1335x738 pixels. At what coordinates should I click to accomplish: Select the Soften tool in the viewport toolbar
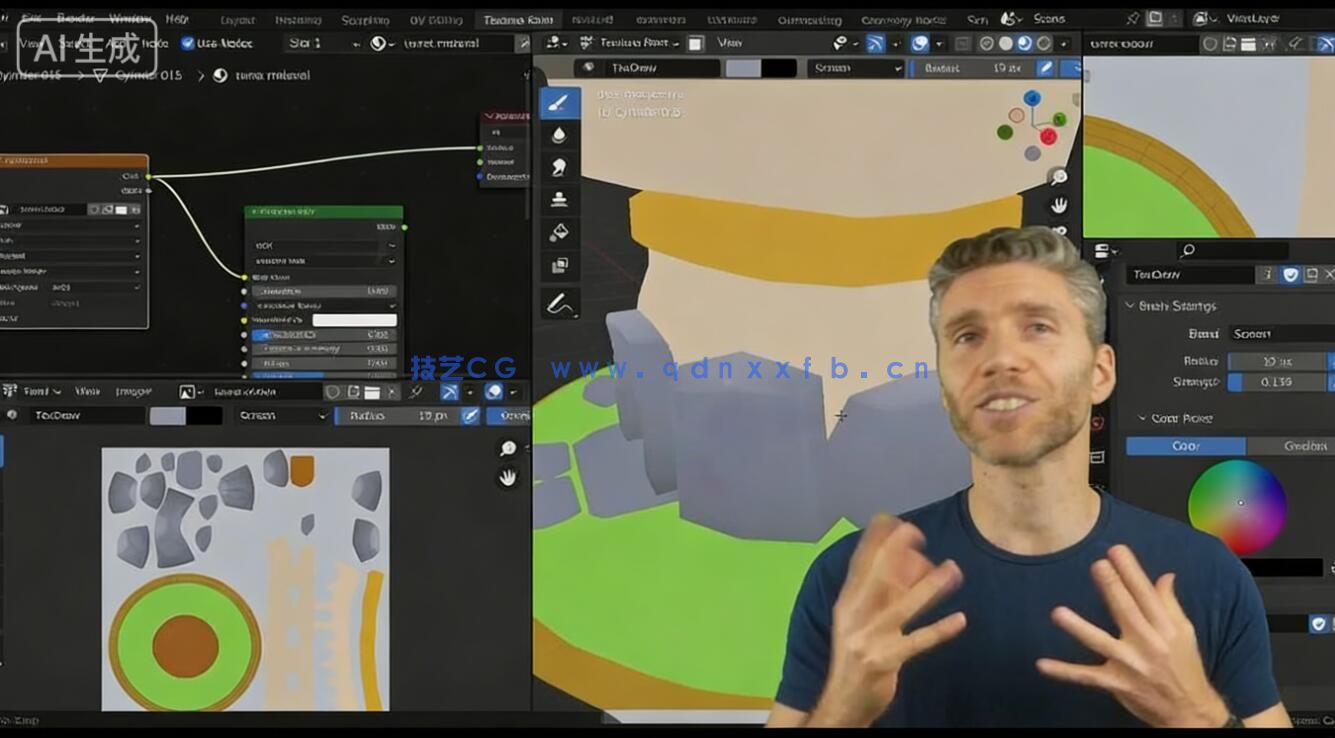(560, 133)
